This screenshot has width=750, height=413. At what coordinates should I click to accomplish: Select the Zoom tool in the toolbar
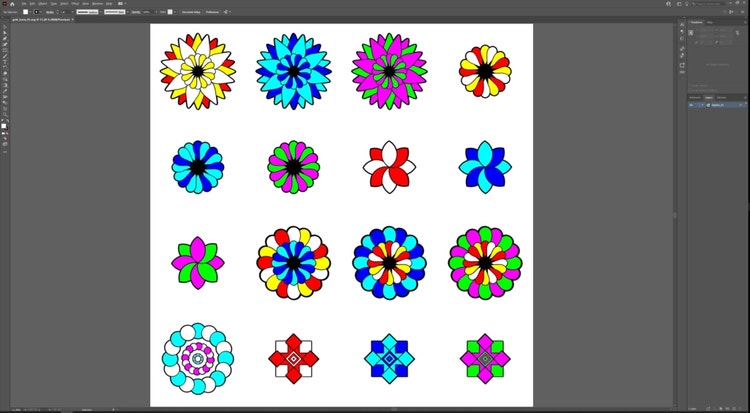tap(5, 114)
